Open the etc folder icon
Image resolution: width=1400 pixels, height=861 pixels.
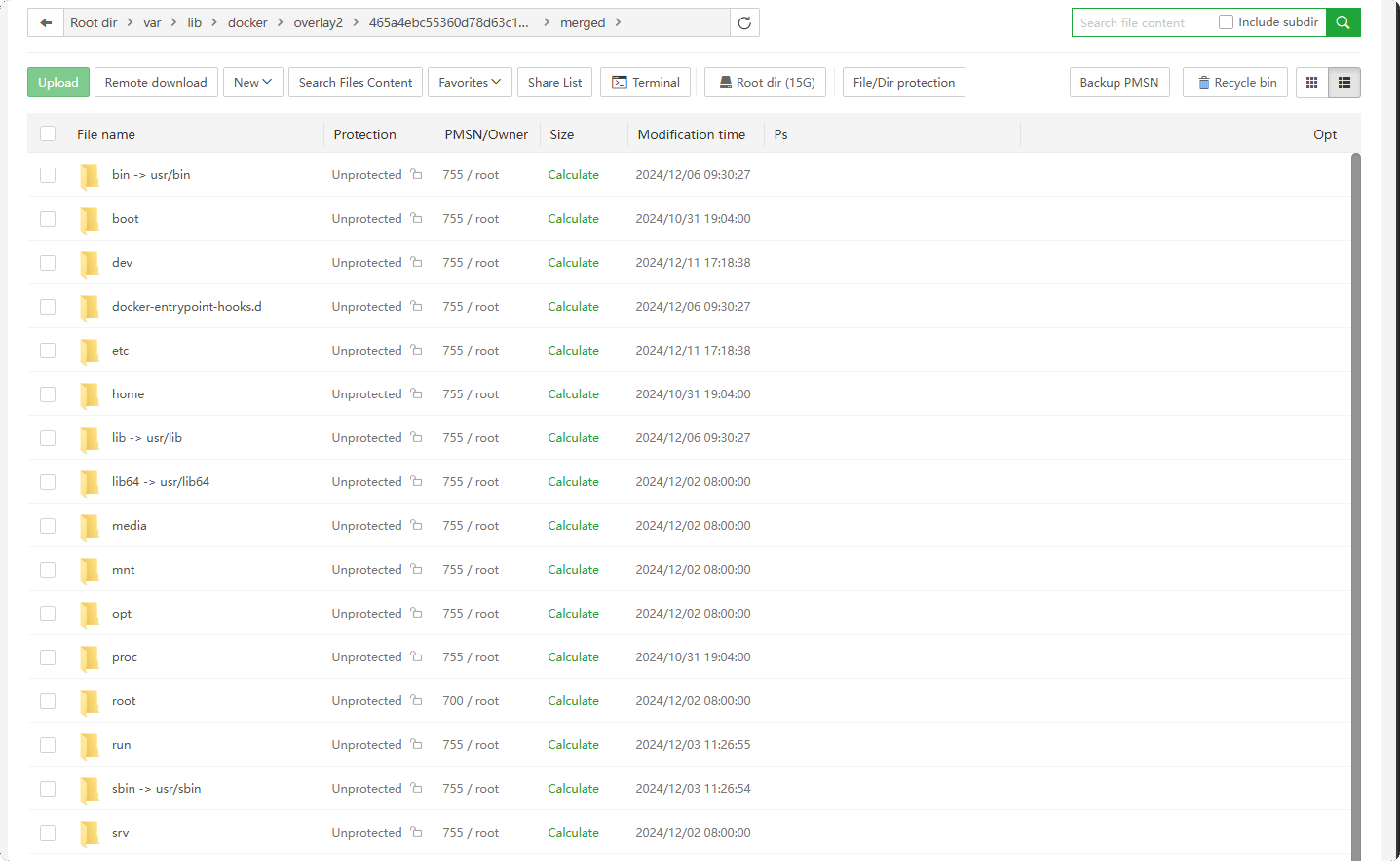tap(90, 351)
